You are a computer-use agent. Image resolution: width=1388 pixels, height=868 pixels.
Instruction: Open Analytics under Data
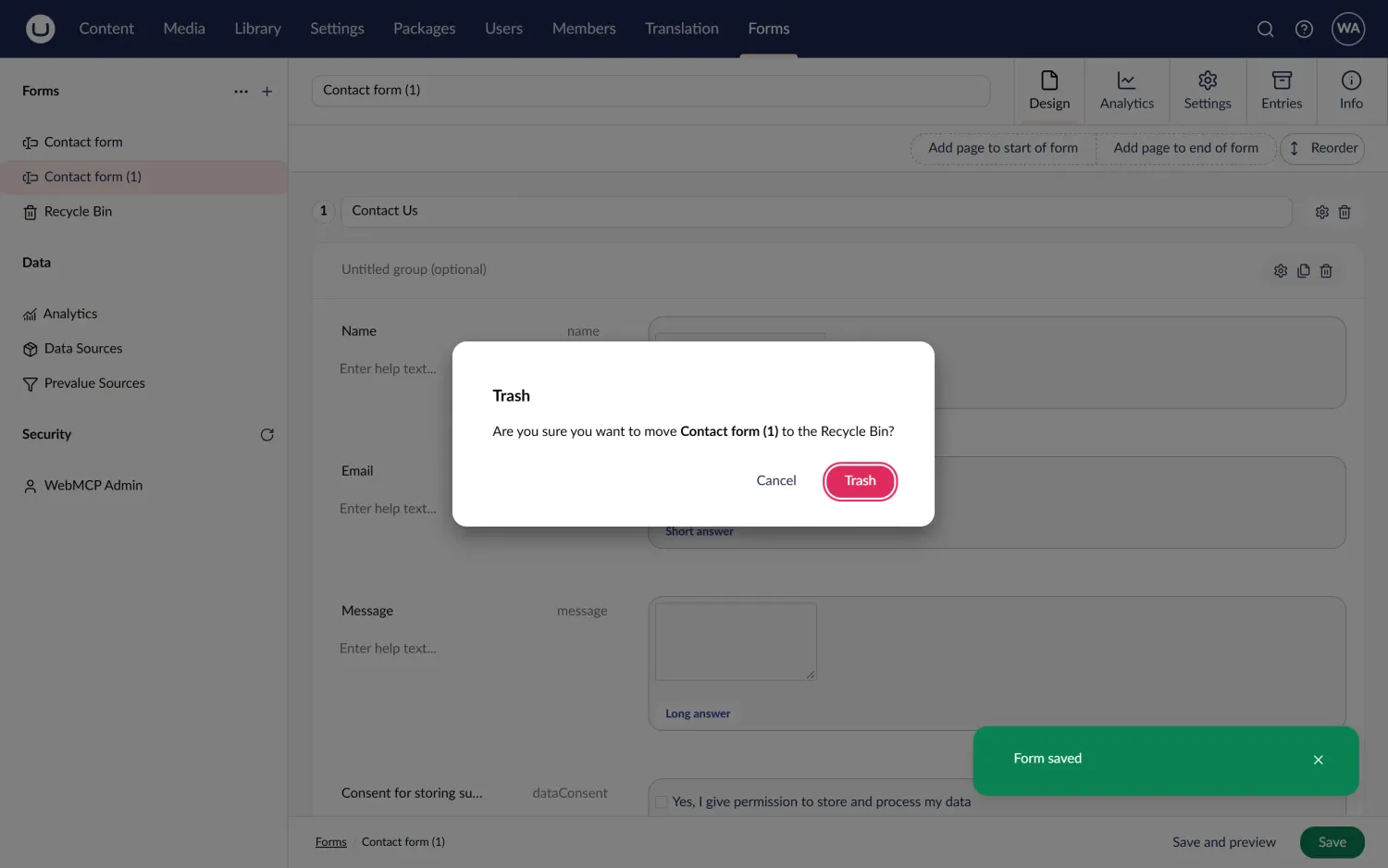143,314
